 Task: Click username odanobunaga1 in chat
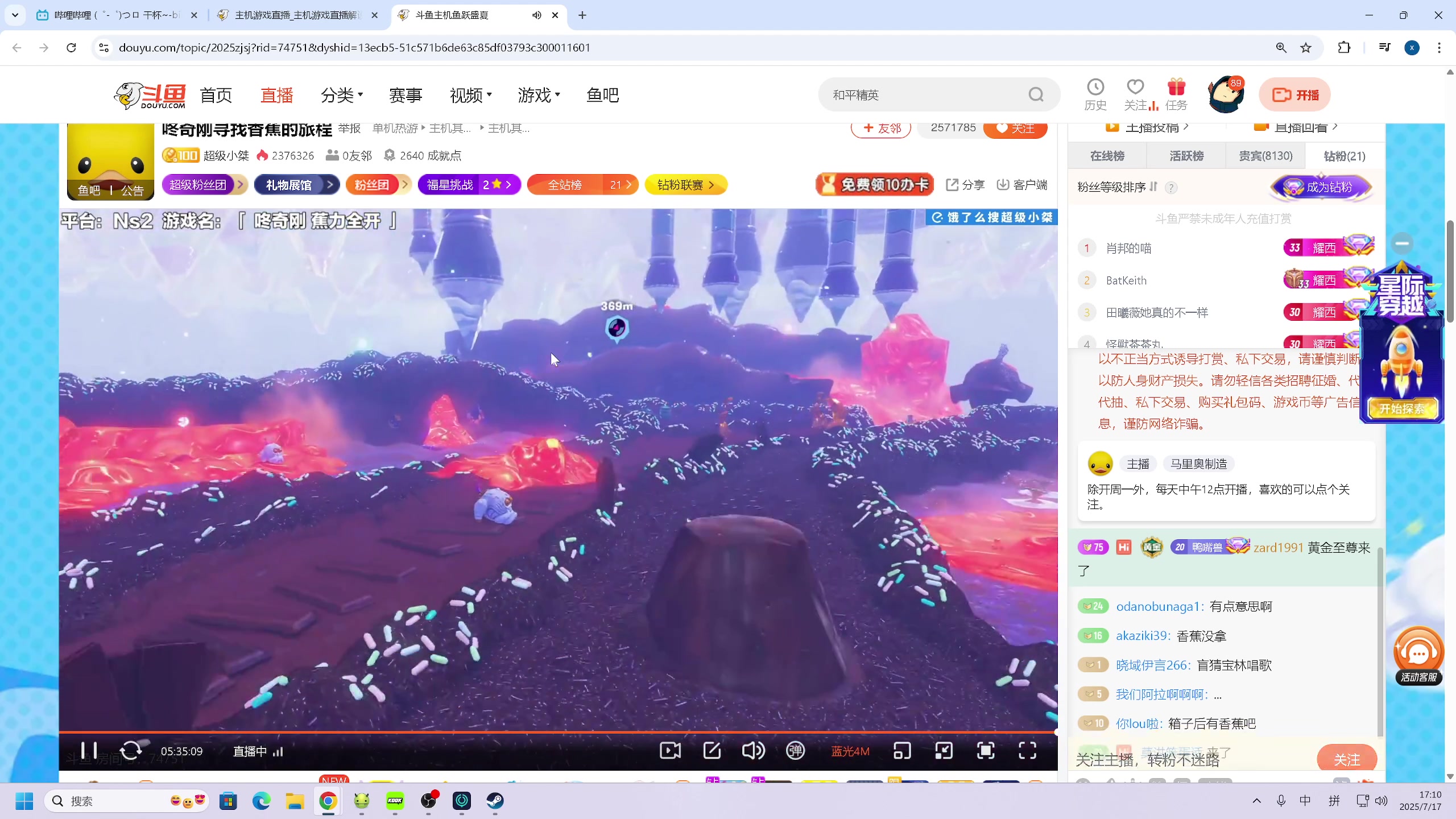tap(1158, 606)
